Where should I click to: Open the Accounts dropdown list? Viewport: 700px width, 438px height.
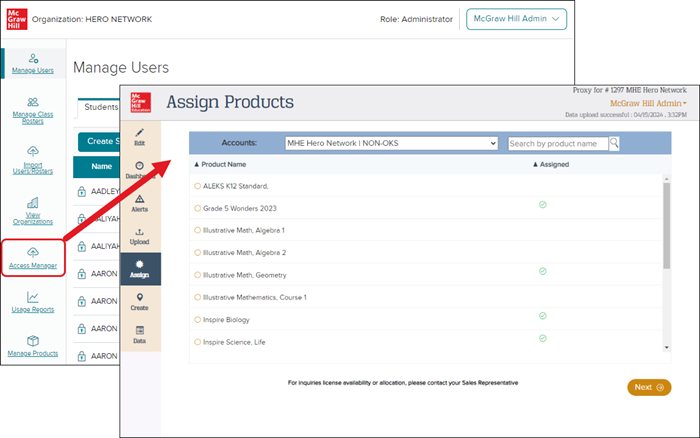coord(390,143)
